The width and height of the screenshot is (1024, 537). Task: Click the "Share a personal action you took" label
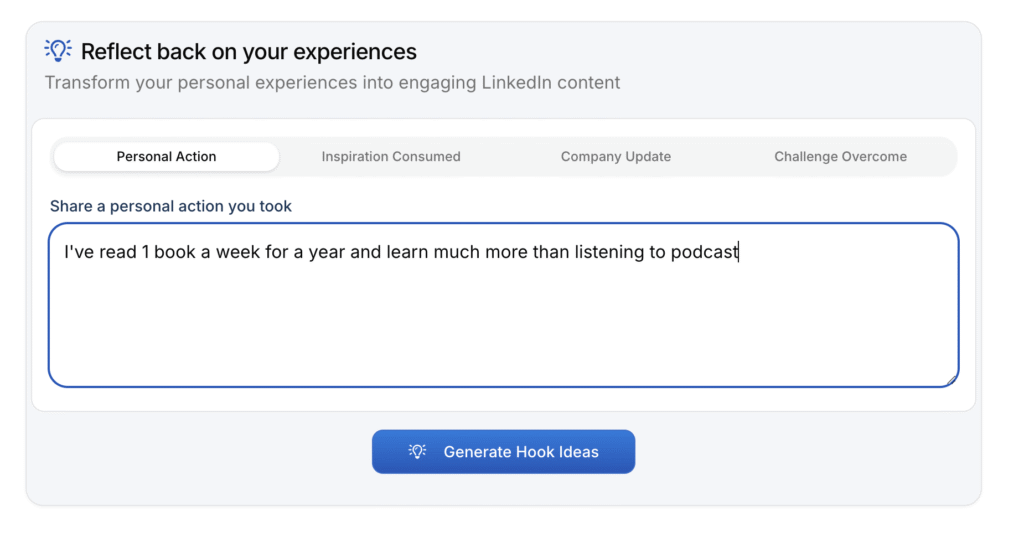[171, 206]
